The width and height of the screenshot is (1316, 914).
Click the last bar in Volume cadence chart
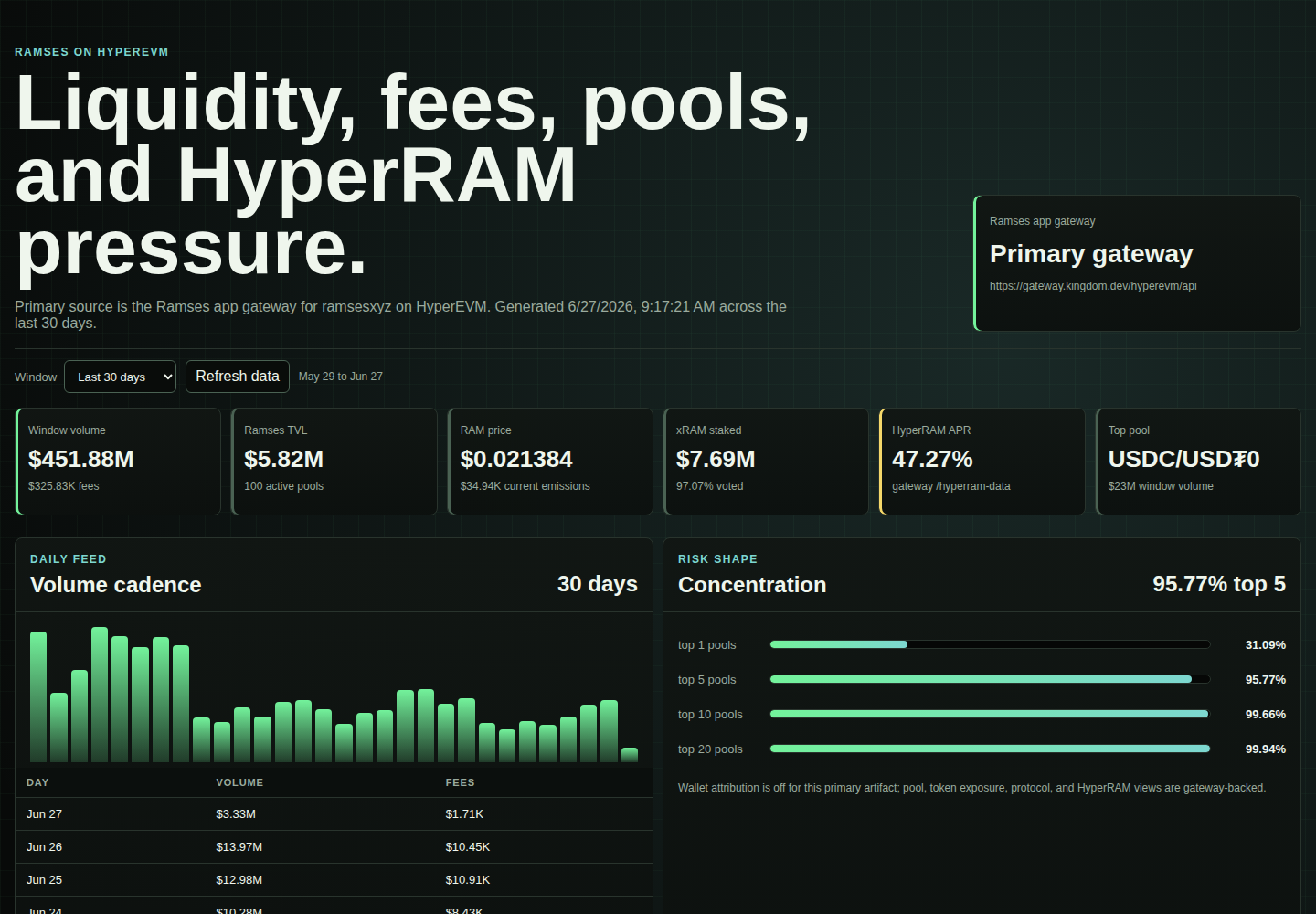(x=630, y=755)
